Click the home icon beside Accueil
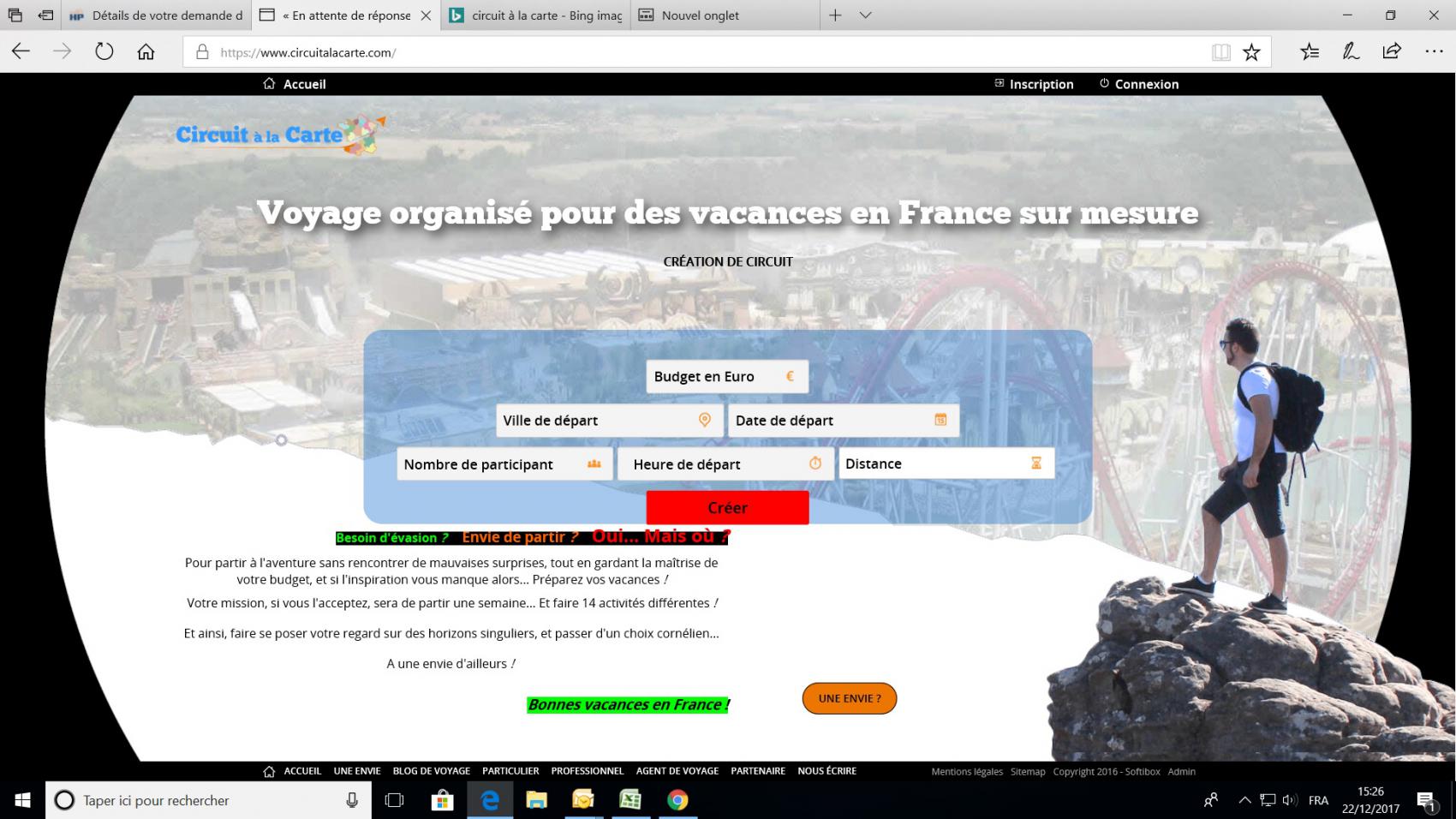This screenshot has width=1456, height=819. (269, 84)
